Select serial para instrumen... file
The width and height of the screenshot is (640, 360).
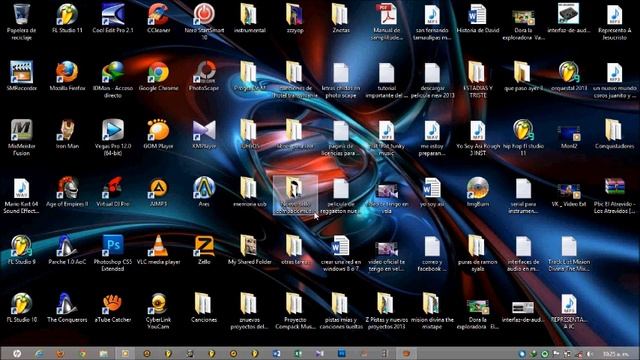pyautogui.click(x=523, y=196)
